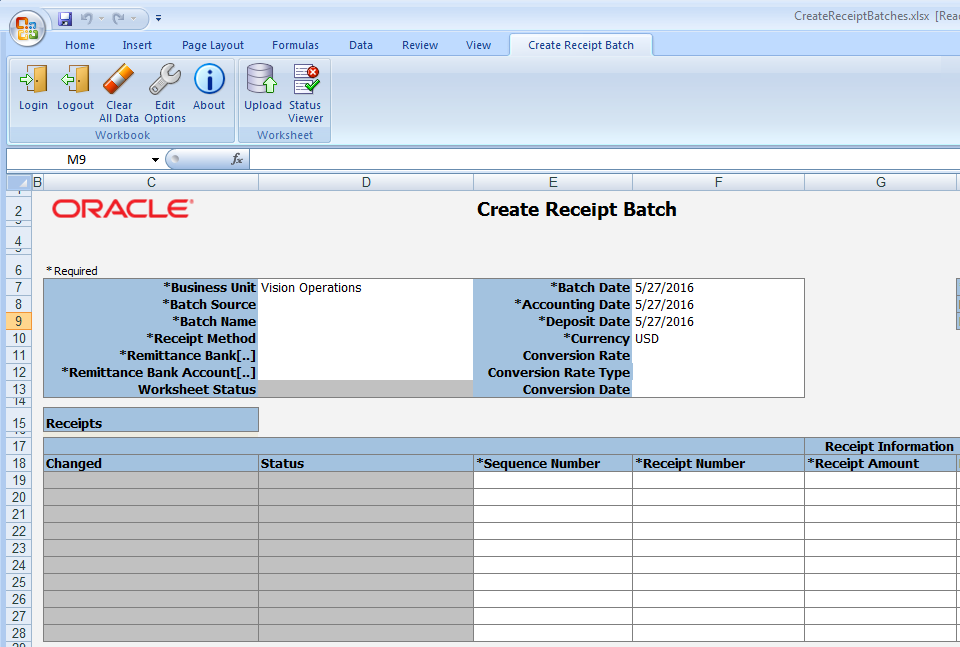
Task: Open the Formulas ribbon tab
Action: click(x=295, y=45)
